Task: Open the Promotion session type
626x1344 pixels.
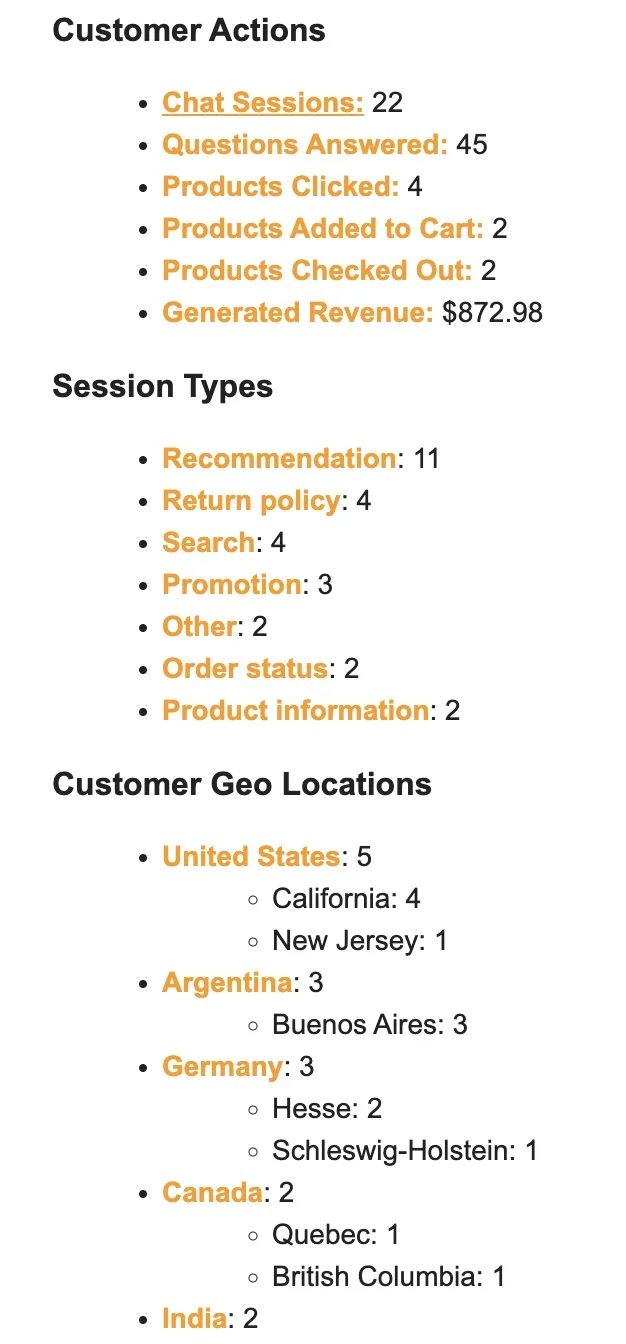Action: pos(231,585)
